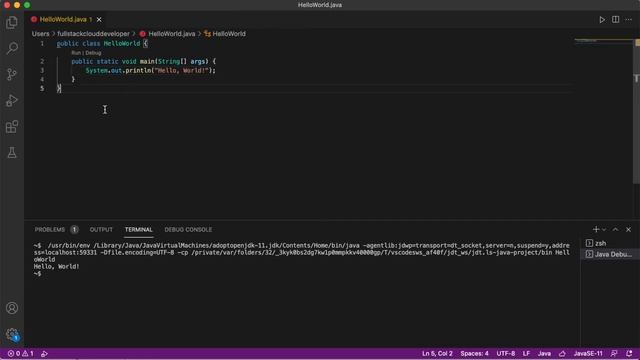
Task: Open the editor More Actions ellipsis
Action: pyautogui.click(x=628, y=20)
